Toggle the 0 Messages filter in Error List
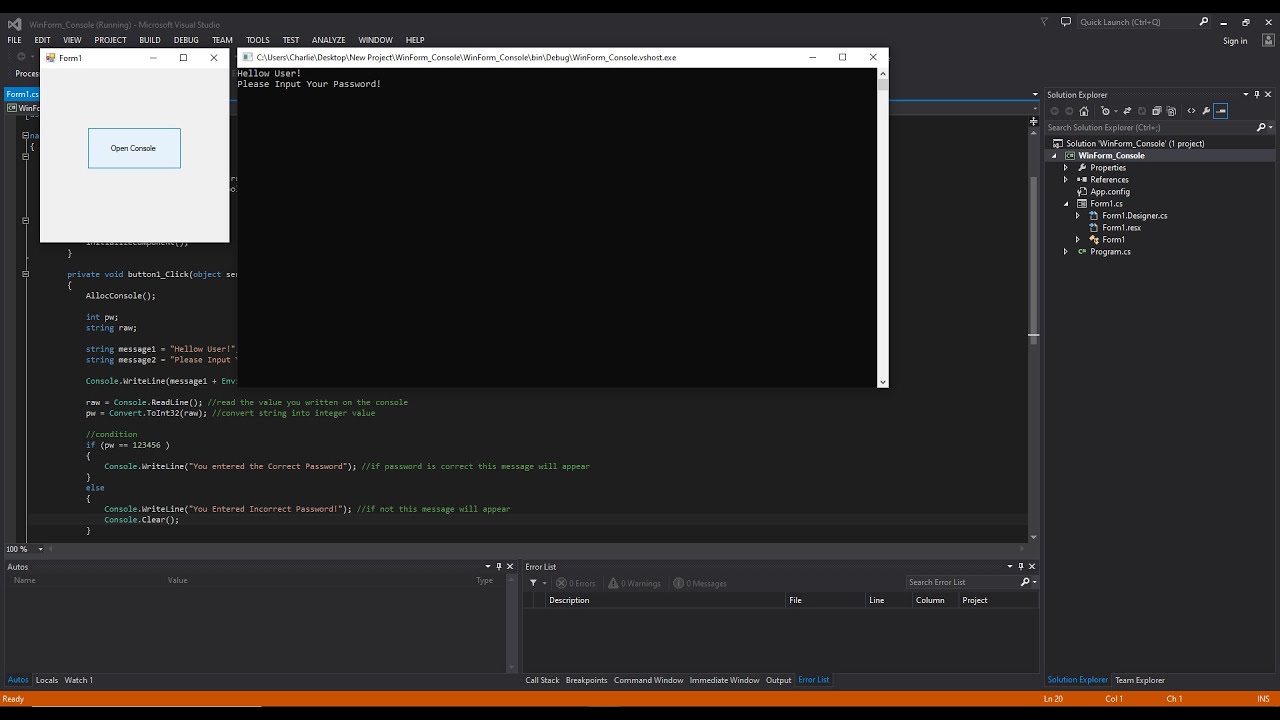The width and height of the screenshot is (1280, 720). [x=700, y=583]
